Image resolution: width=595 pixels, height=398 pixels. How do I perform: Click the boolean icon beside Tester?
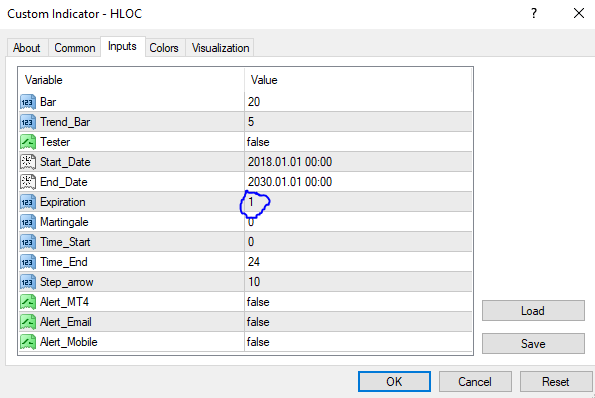28,142
